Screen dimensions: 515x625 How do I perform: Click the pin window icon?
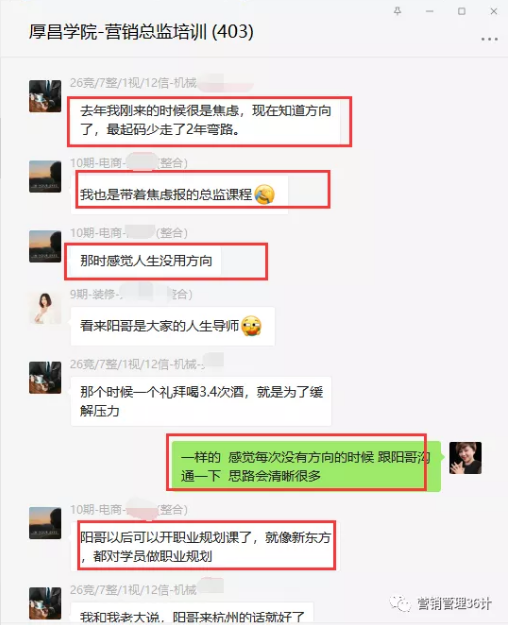coord(397,11)
